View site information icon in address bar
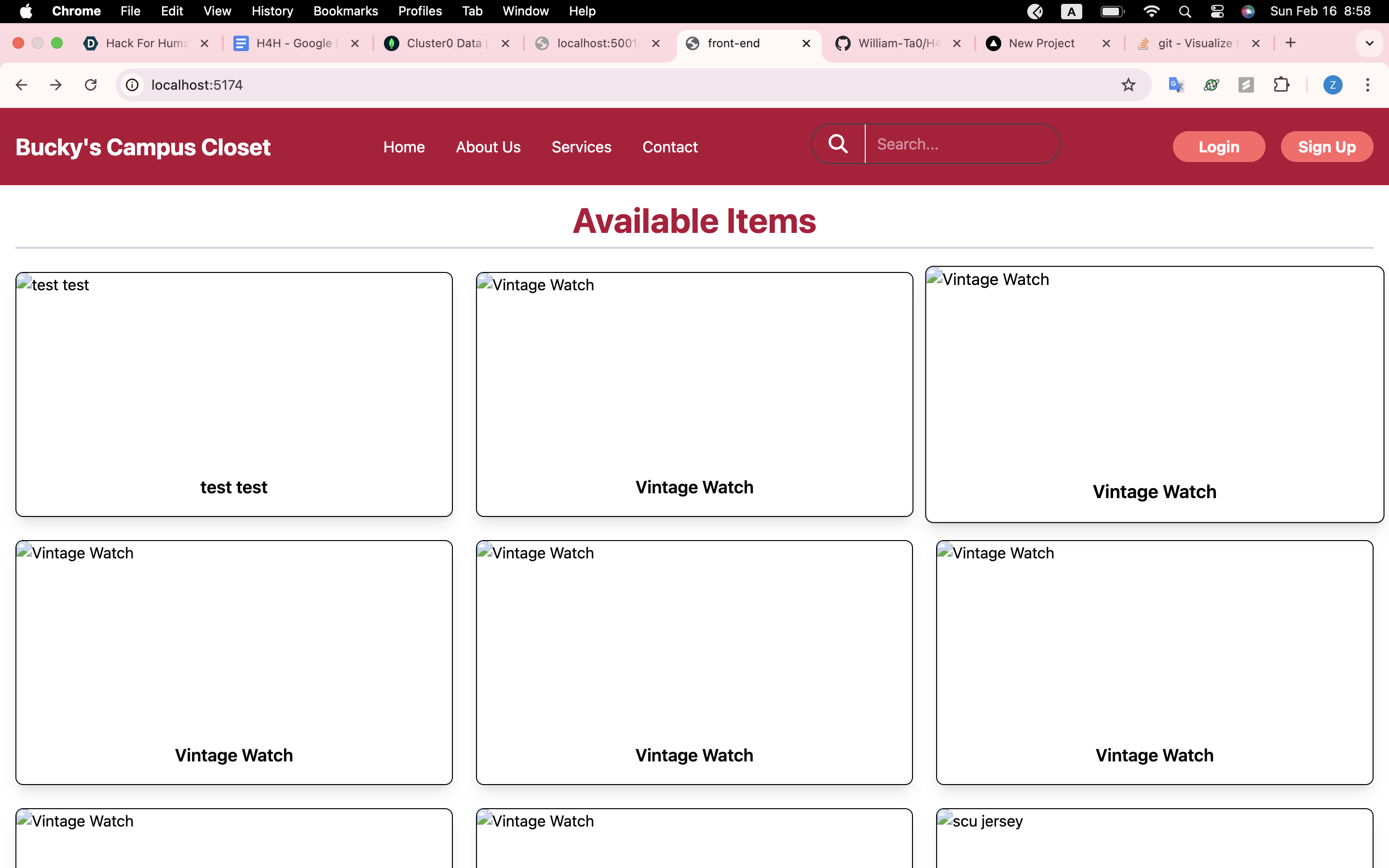1389x868 pixels. pyautogui.click(x=133, y=85)
